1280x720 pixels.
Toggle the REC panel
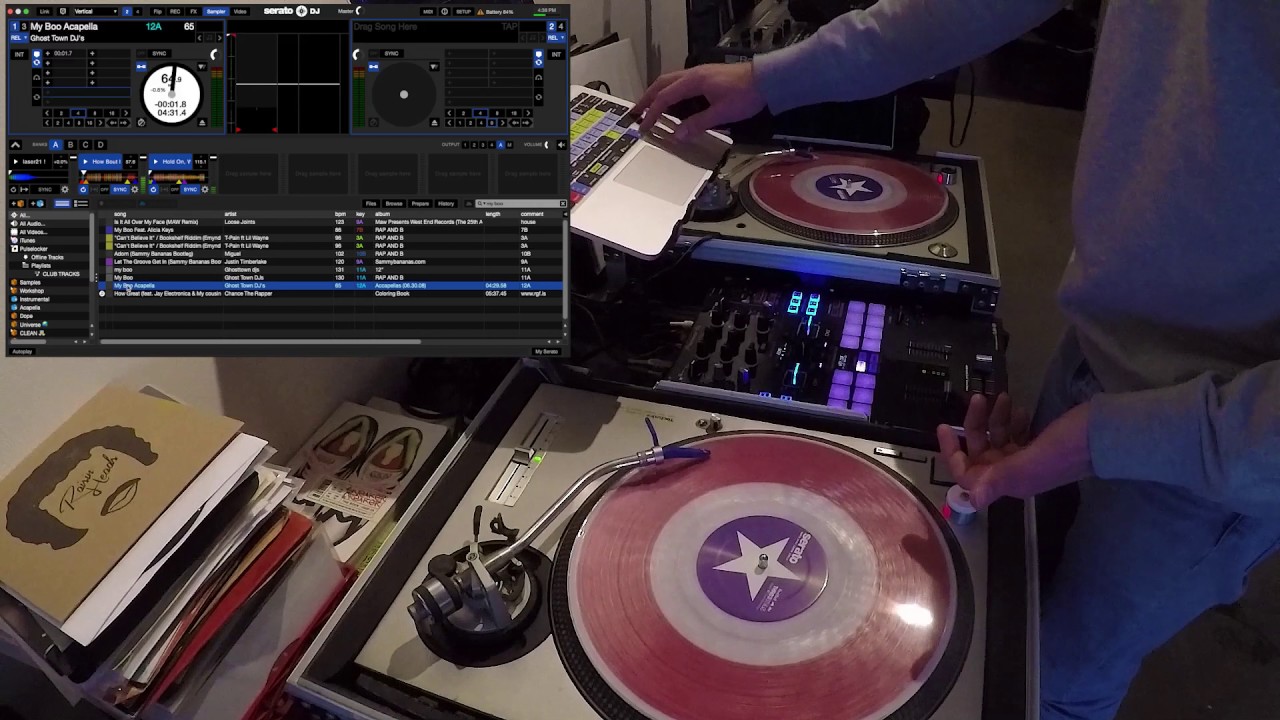(175, 12)
